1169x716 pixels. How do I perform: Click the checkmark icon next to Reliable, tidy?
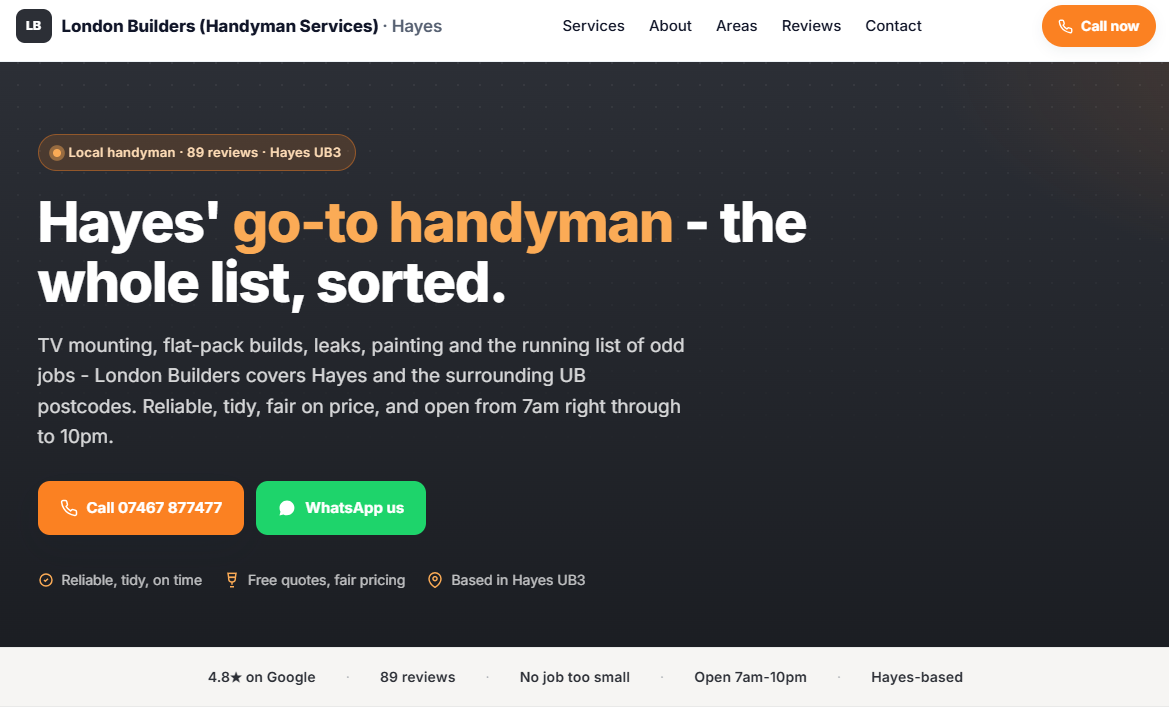(45, 580)
